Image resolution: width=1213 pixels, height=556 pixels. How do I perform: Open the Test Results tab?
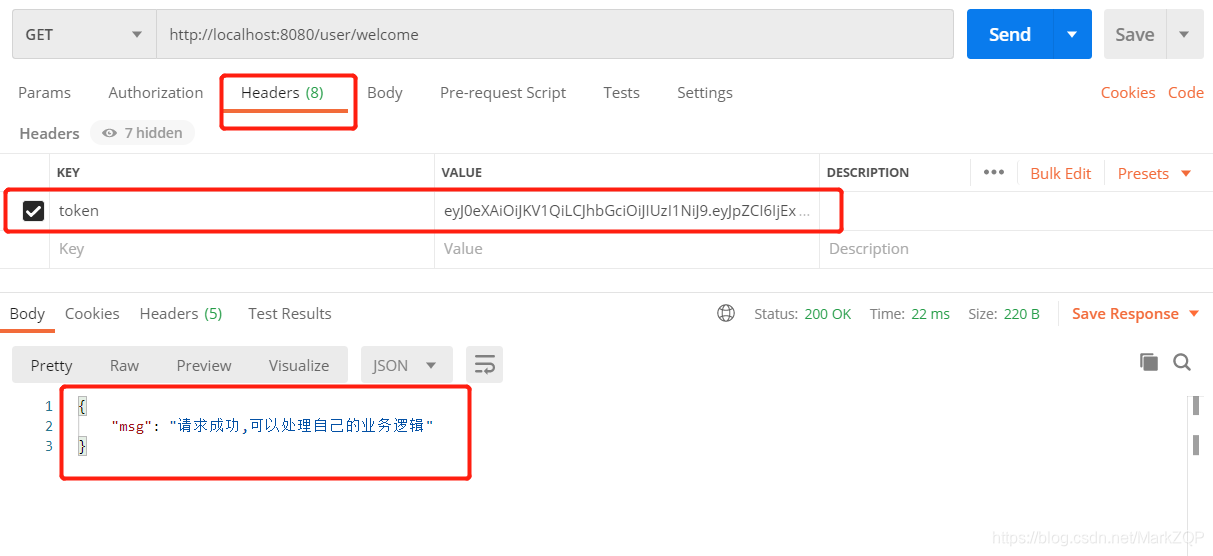[290, 313]
